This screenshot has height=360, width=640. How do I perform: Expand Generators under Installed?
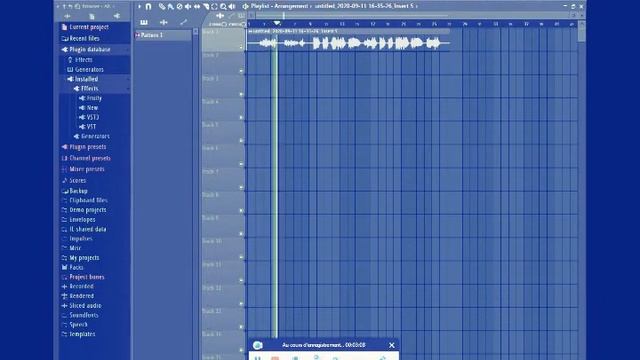[x=94, y=136]
